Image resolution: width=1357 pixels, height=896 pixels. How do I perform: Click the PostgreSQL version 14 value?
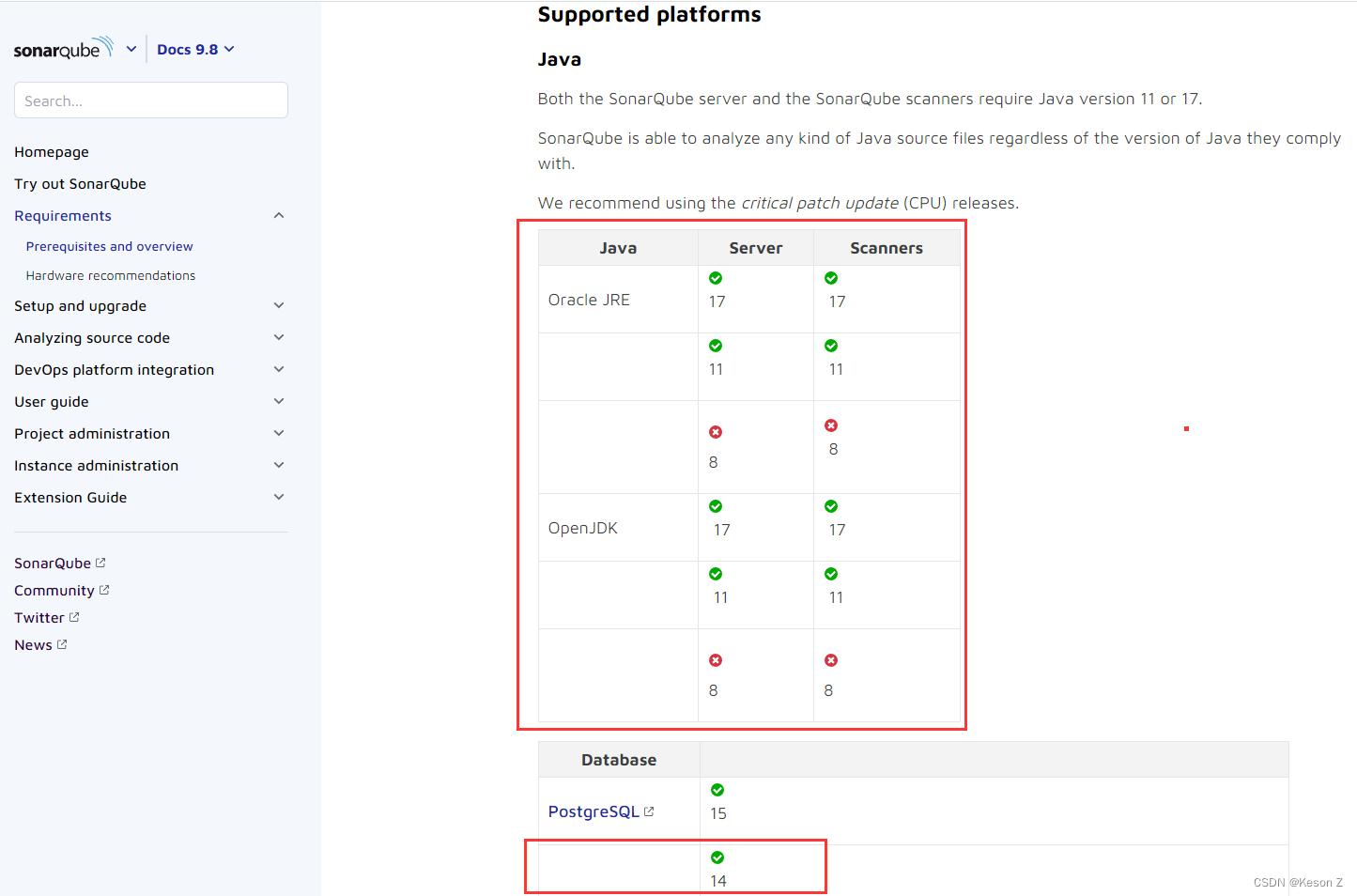click(718, 881)
